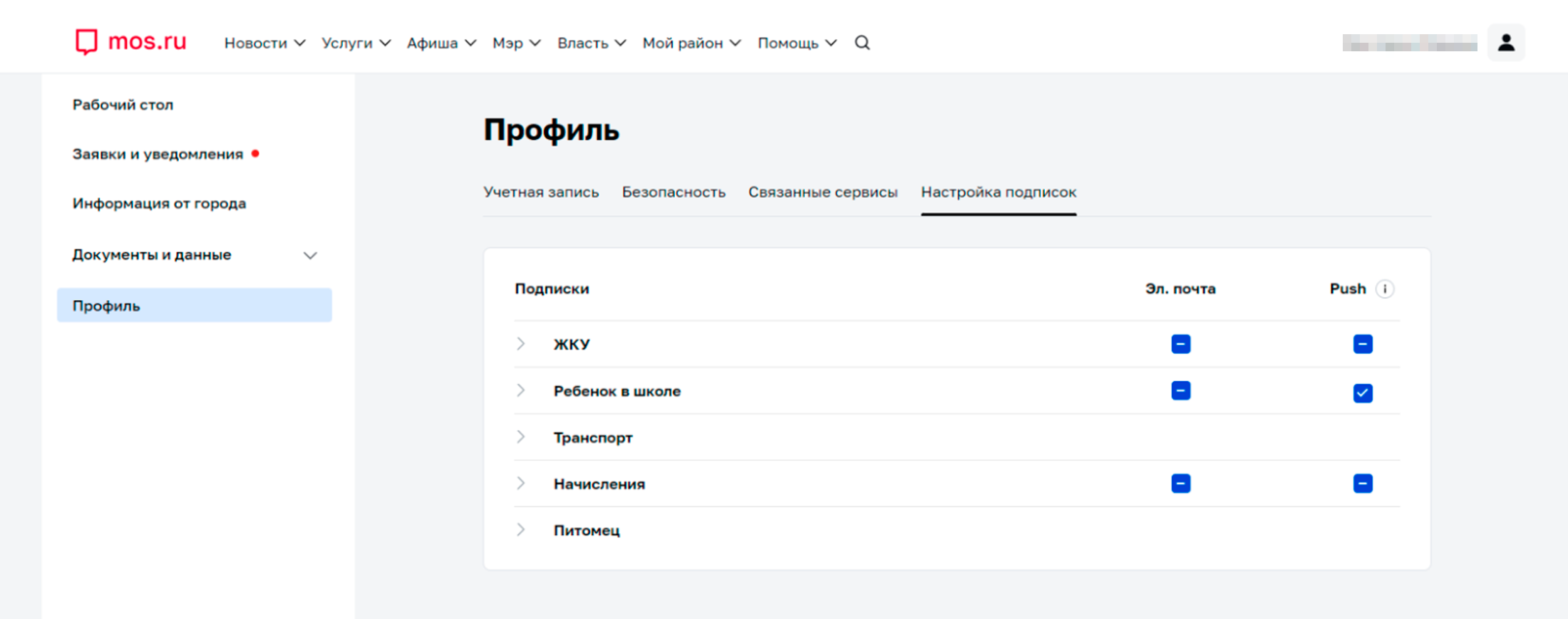Select Профиль in sidebar
The height and width of the screenshot is (619, 1568).
point(194,305)
